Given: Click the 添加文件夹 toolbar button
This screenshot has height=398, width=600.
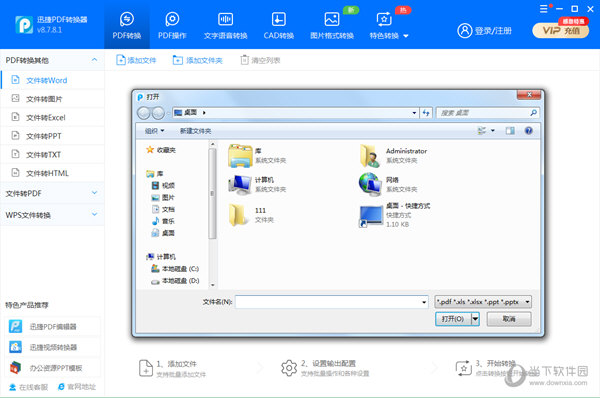Looking at the screenshot, I should click(x=197, y=60).
